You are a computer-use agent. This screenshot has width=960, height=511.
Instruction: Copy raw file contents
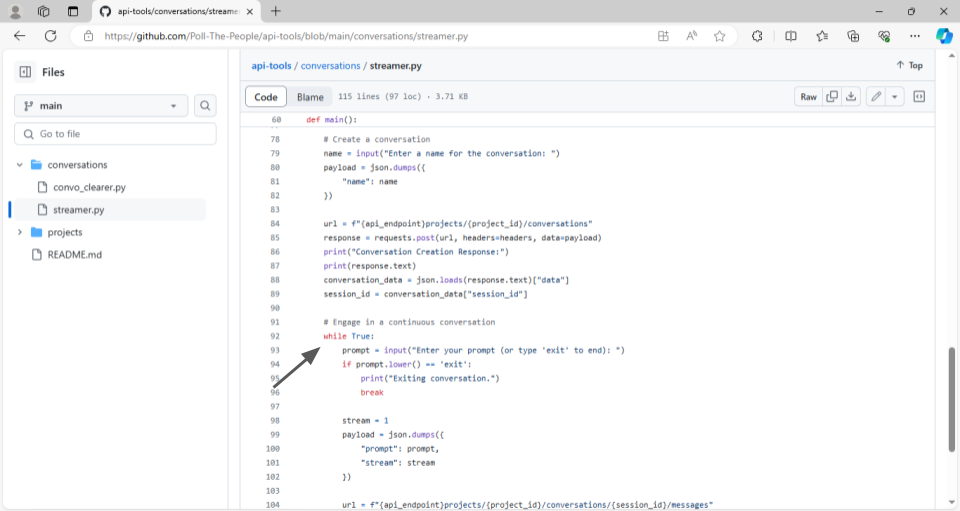(x=831, y=97)
